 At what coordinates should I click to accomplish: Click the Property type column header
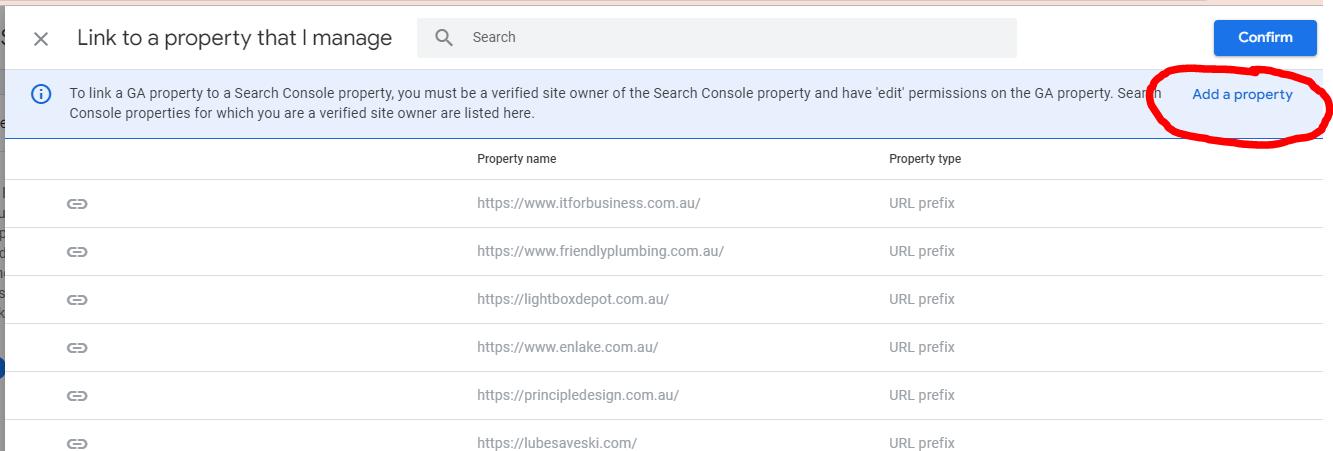(x=924, y=159)
